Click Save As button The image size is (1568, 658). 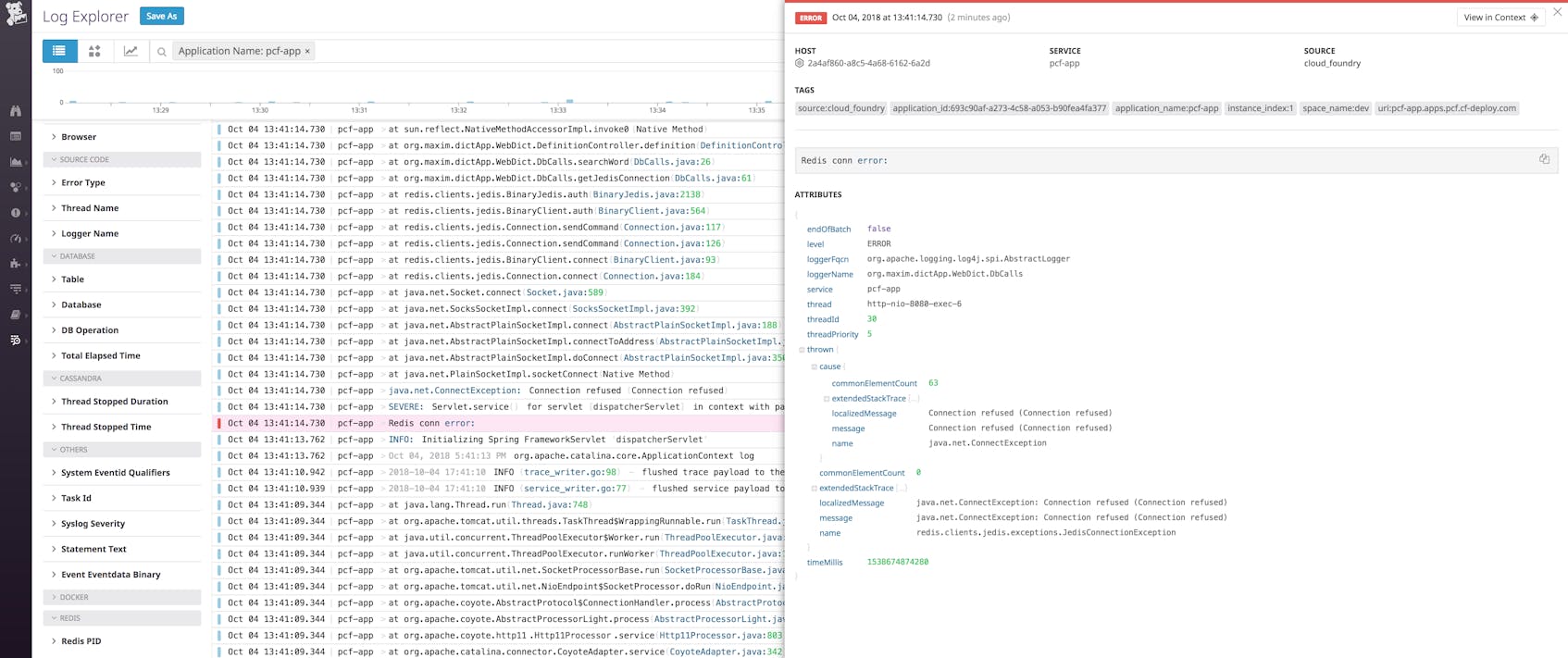[162, 16]
